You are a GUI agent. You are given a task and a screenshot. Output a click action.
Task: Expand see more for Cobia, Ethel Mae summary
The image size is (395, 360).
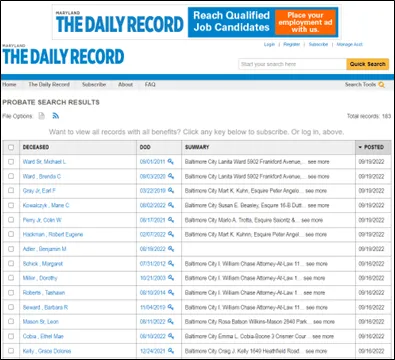coord(323,336)
